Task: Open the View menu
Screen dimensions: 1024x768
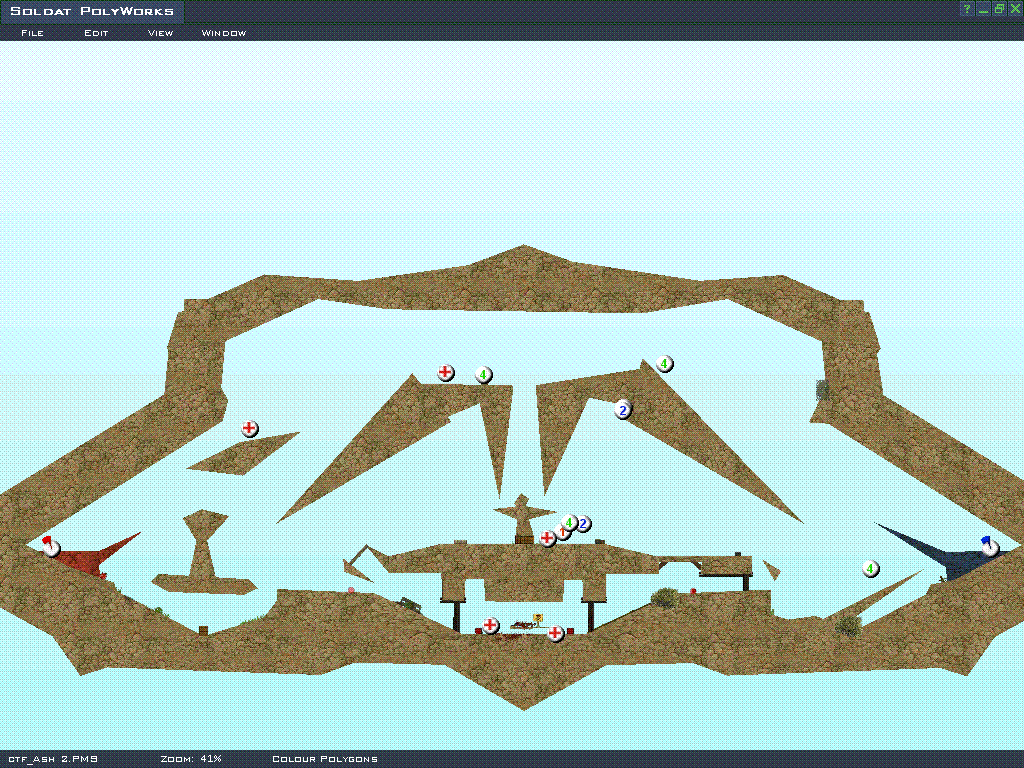Action: (x=160, y=33)
